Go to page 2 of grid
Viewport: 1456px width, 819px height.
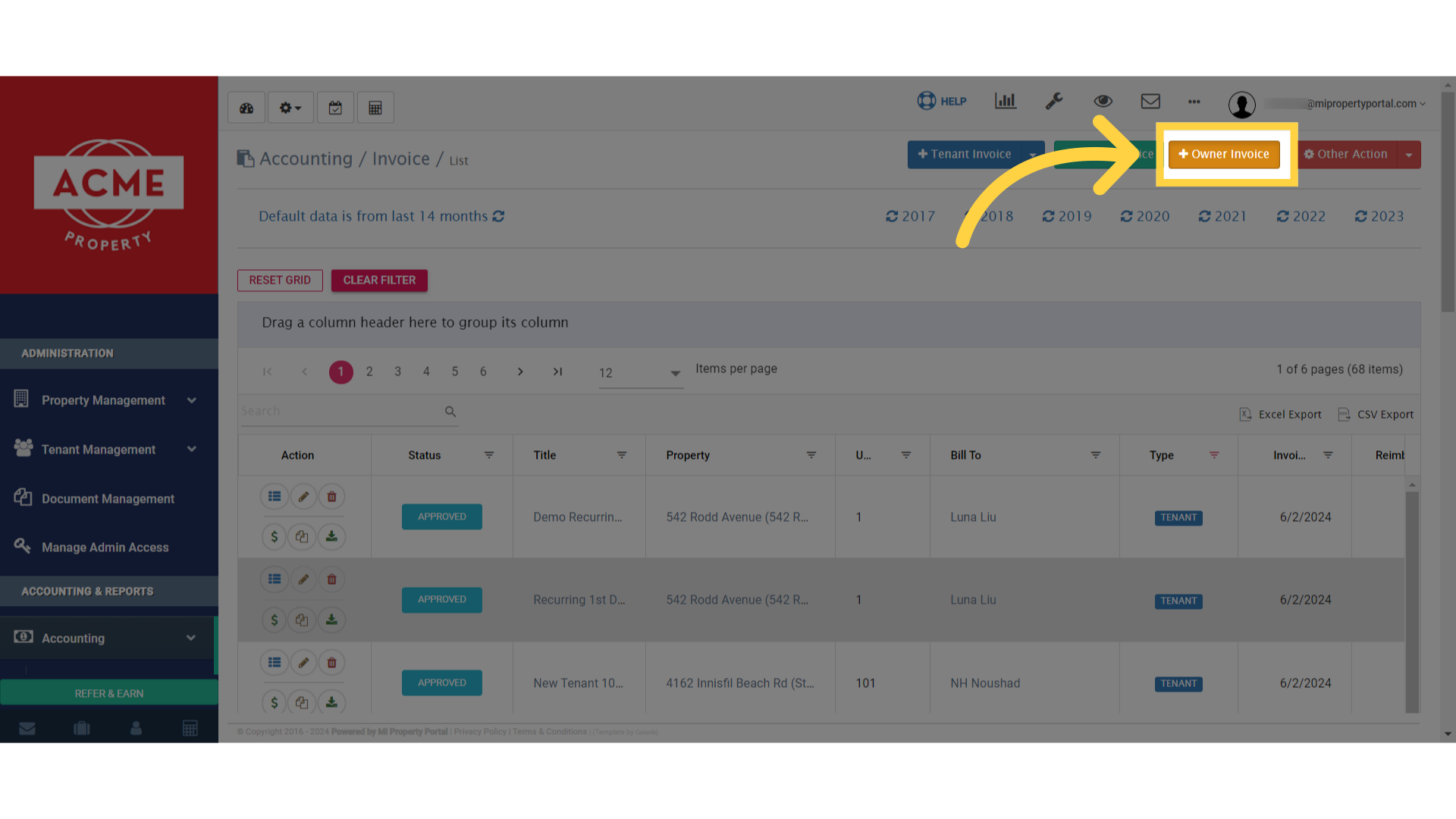[369, 372]
